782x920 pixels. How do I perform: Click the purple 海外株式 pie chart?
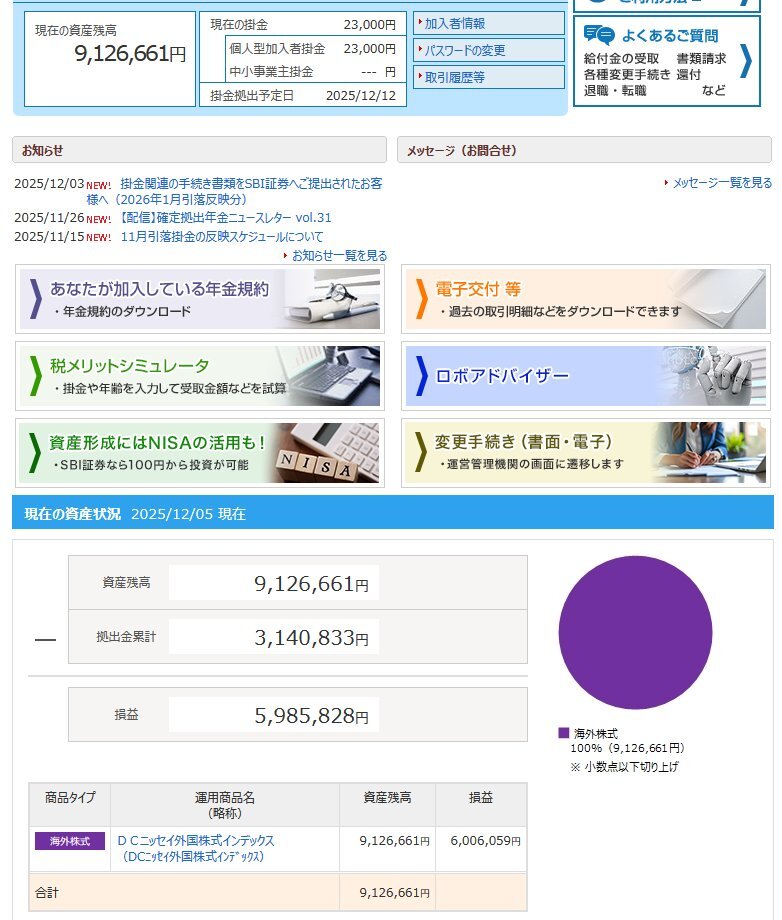click(635, 632)
